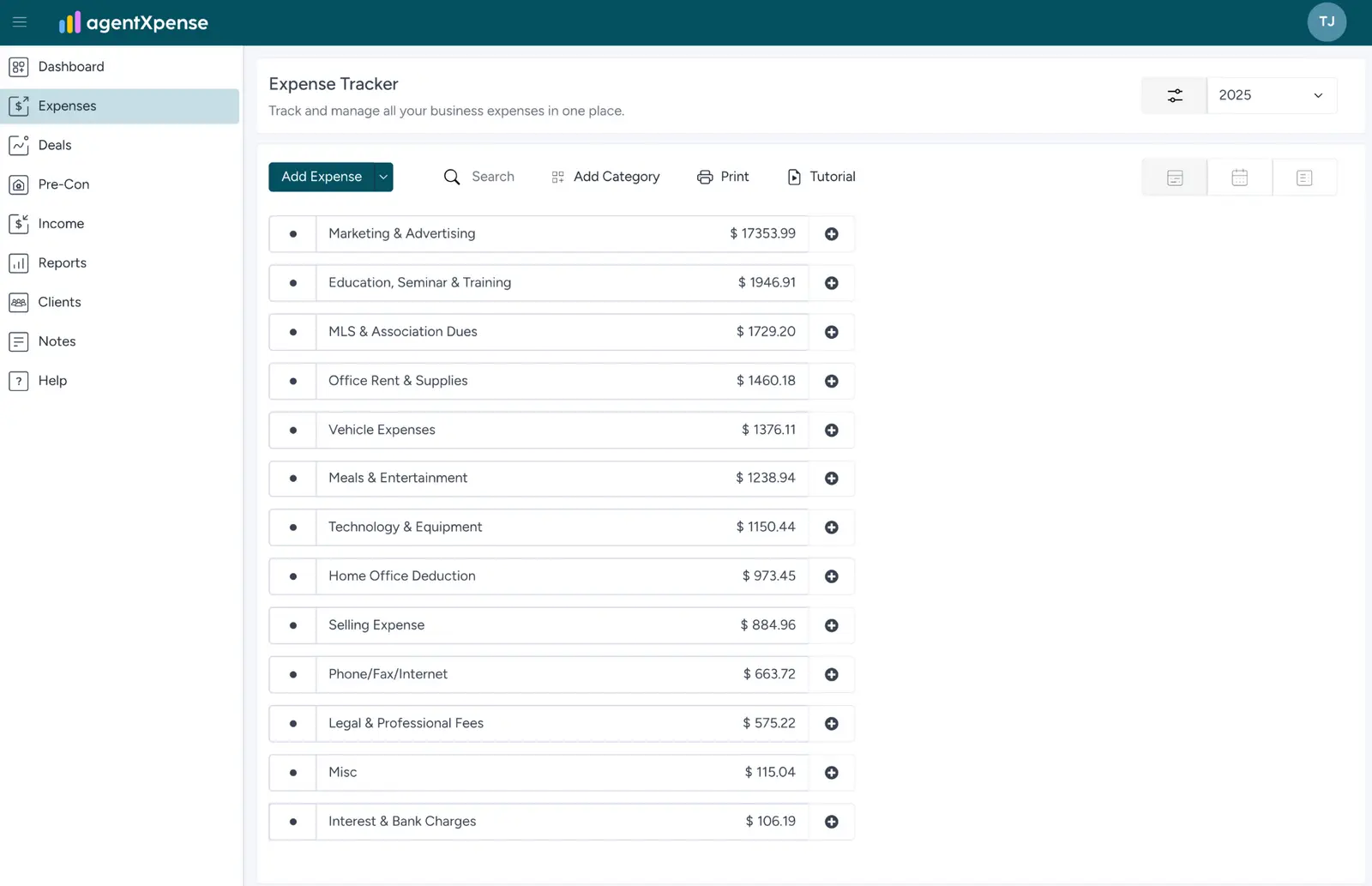Expand Education, Seminar & Training row bullet

pos(293,283)
